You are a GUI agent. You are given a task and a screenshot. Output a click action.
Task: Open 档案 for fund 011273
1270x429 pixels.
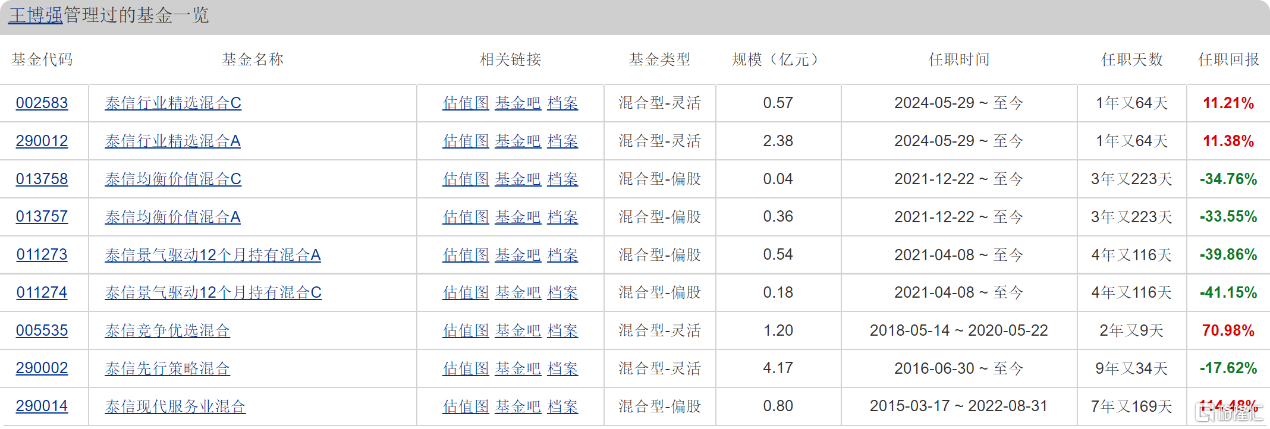click(563, 255)
